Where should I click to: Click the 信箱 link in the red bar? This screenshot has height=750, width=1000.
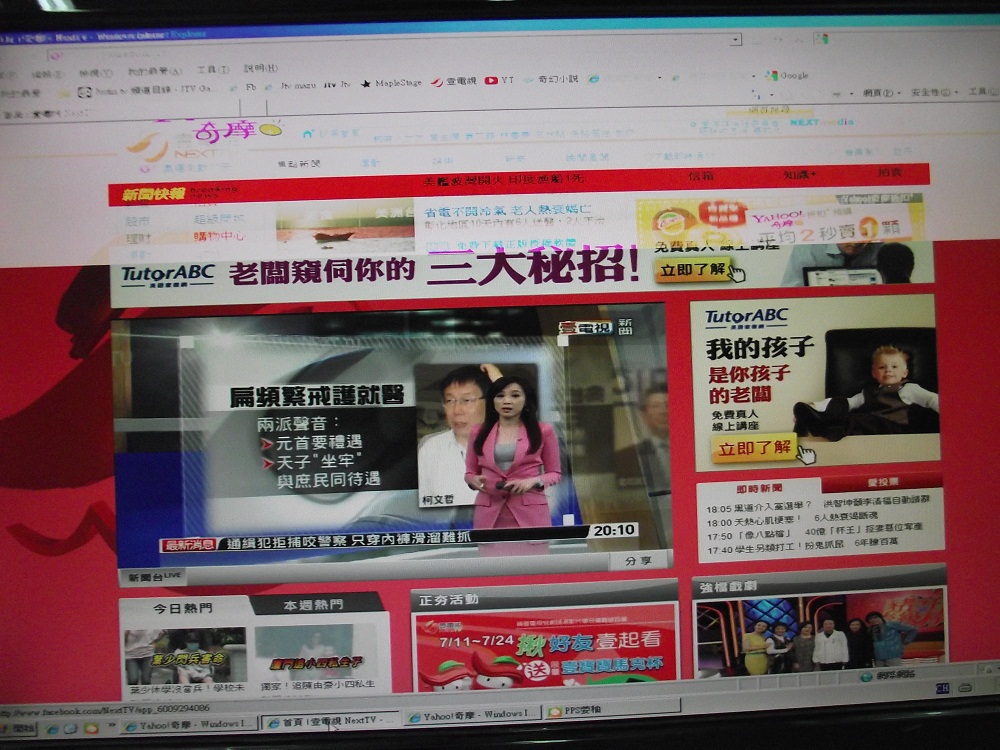coord(700,175)
